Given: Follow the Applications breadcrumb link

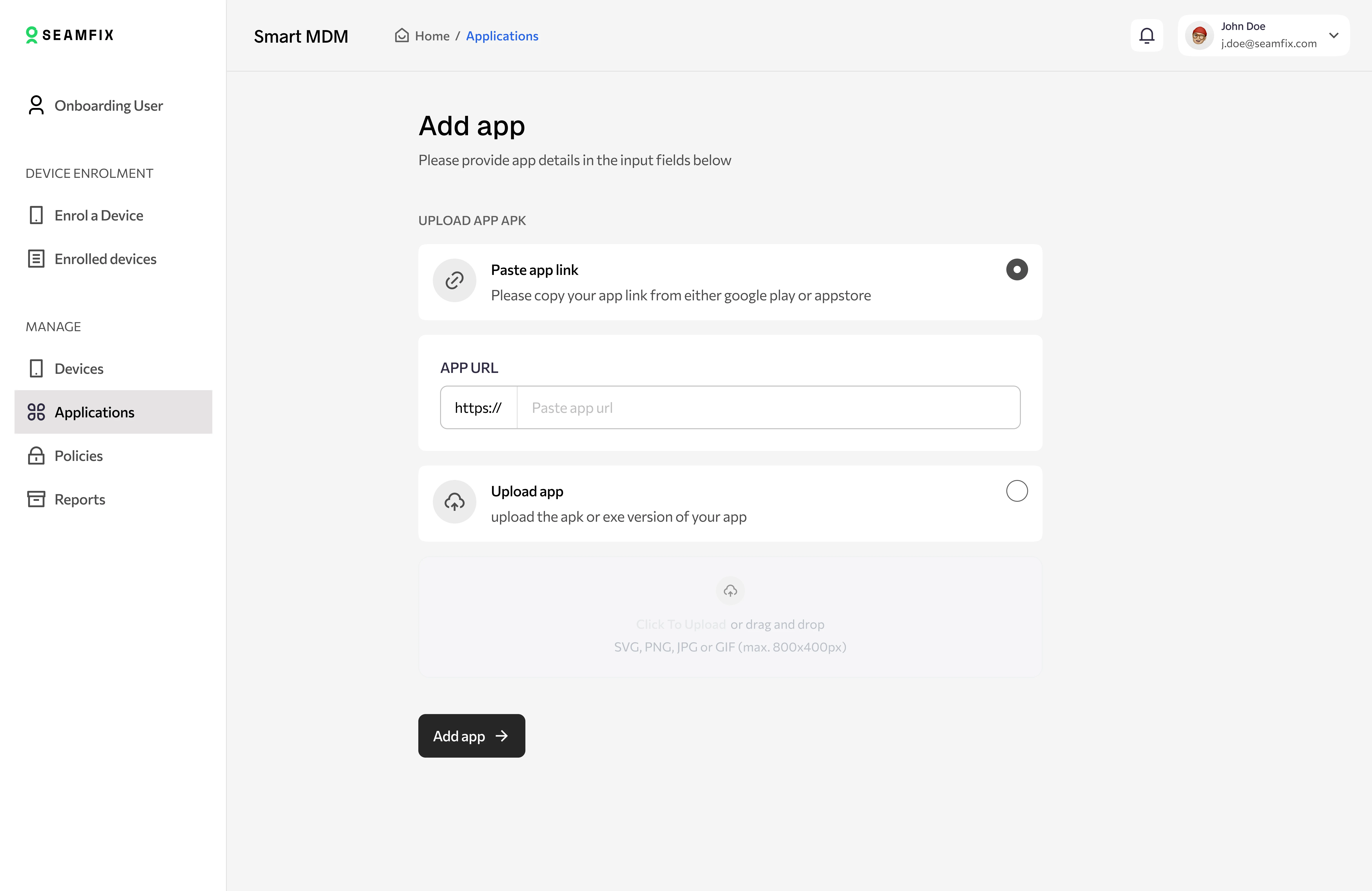Looking at the screenshot, I should [x=502, y=36].
